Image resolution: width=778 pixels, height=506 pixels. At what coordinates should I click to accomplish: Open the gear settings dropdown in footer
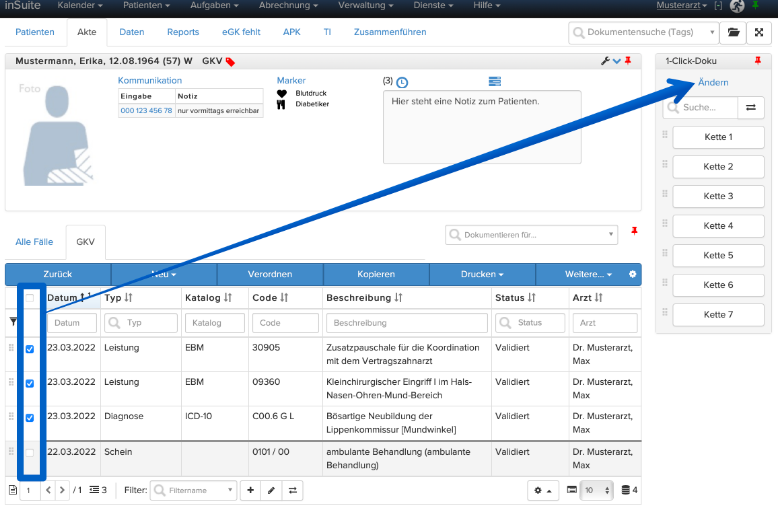[543, 490]
